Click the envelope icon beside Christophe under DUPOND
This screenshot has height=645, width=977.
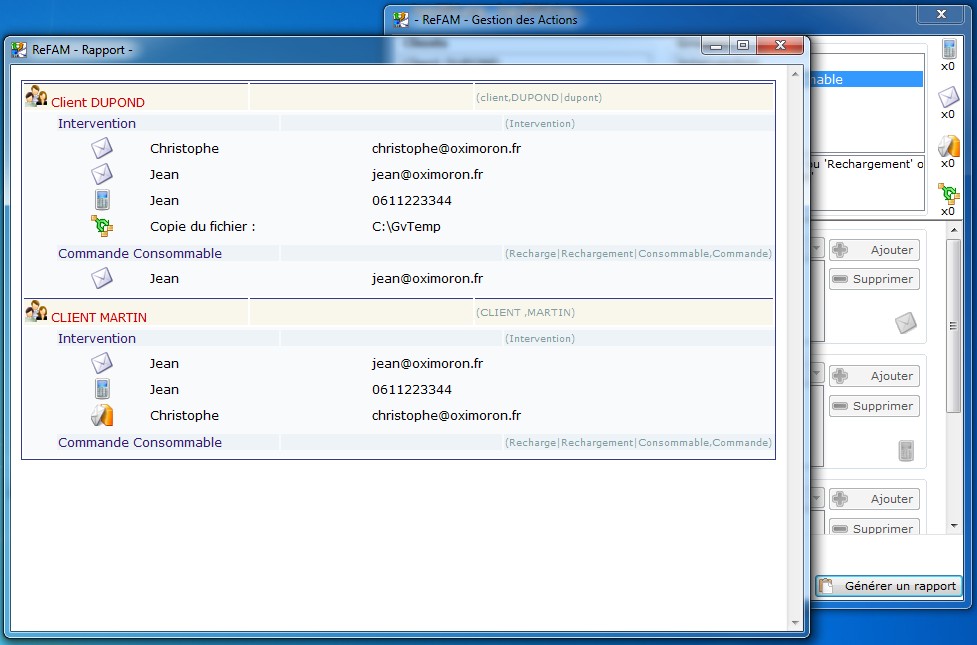102,148
